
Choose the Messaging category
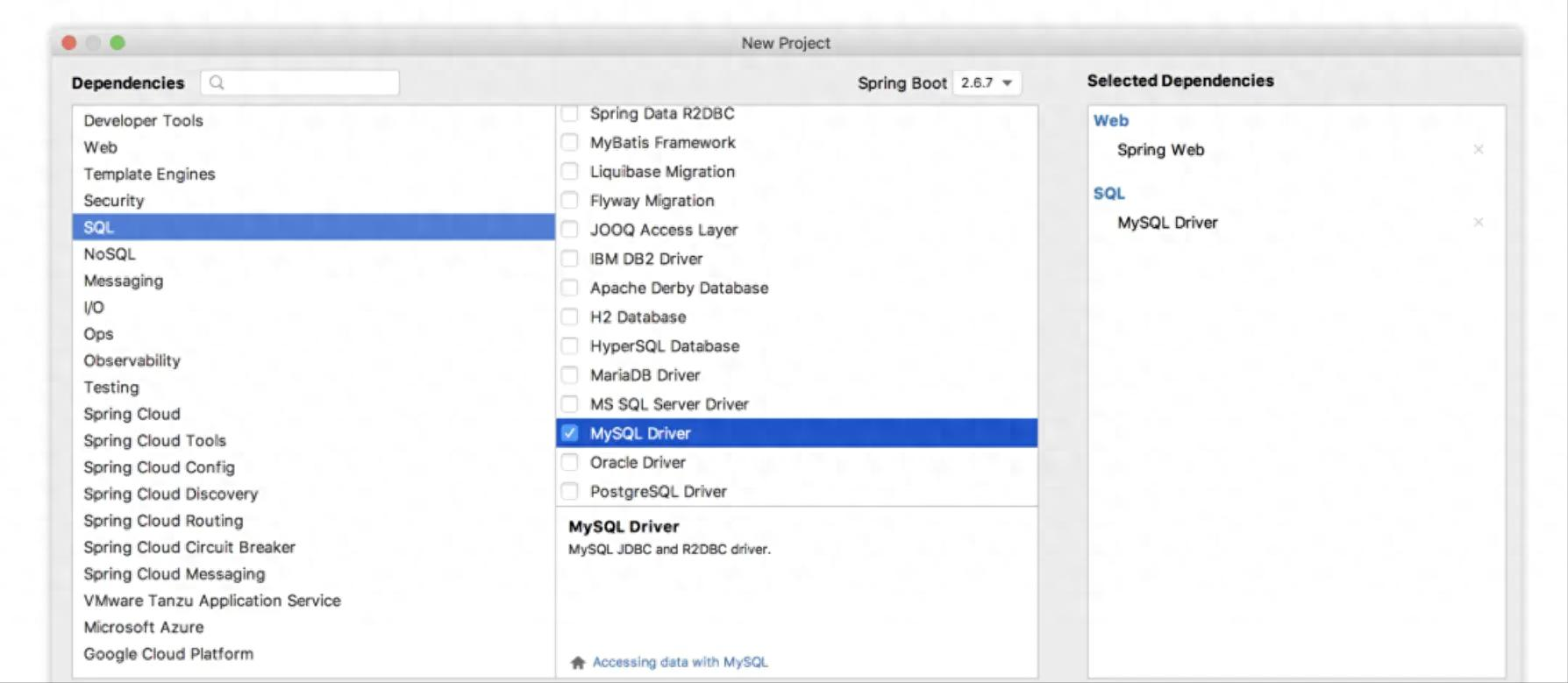coord(314,281)
